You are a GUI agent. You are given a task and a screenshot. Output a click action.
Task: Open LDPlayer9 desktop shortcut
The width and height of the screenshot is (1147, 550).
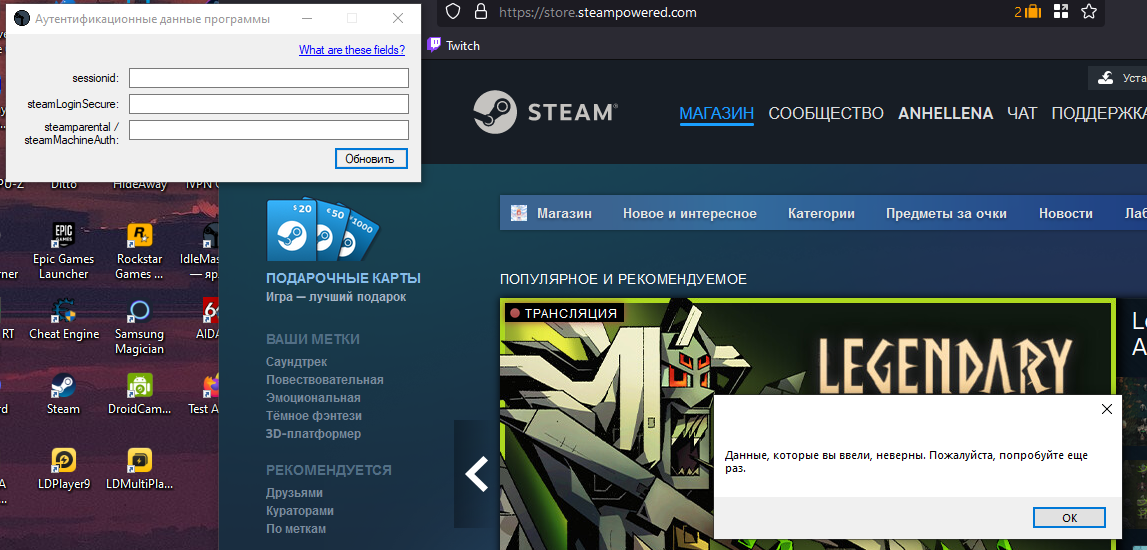(x=64, y=468)
